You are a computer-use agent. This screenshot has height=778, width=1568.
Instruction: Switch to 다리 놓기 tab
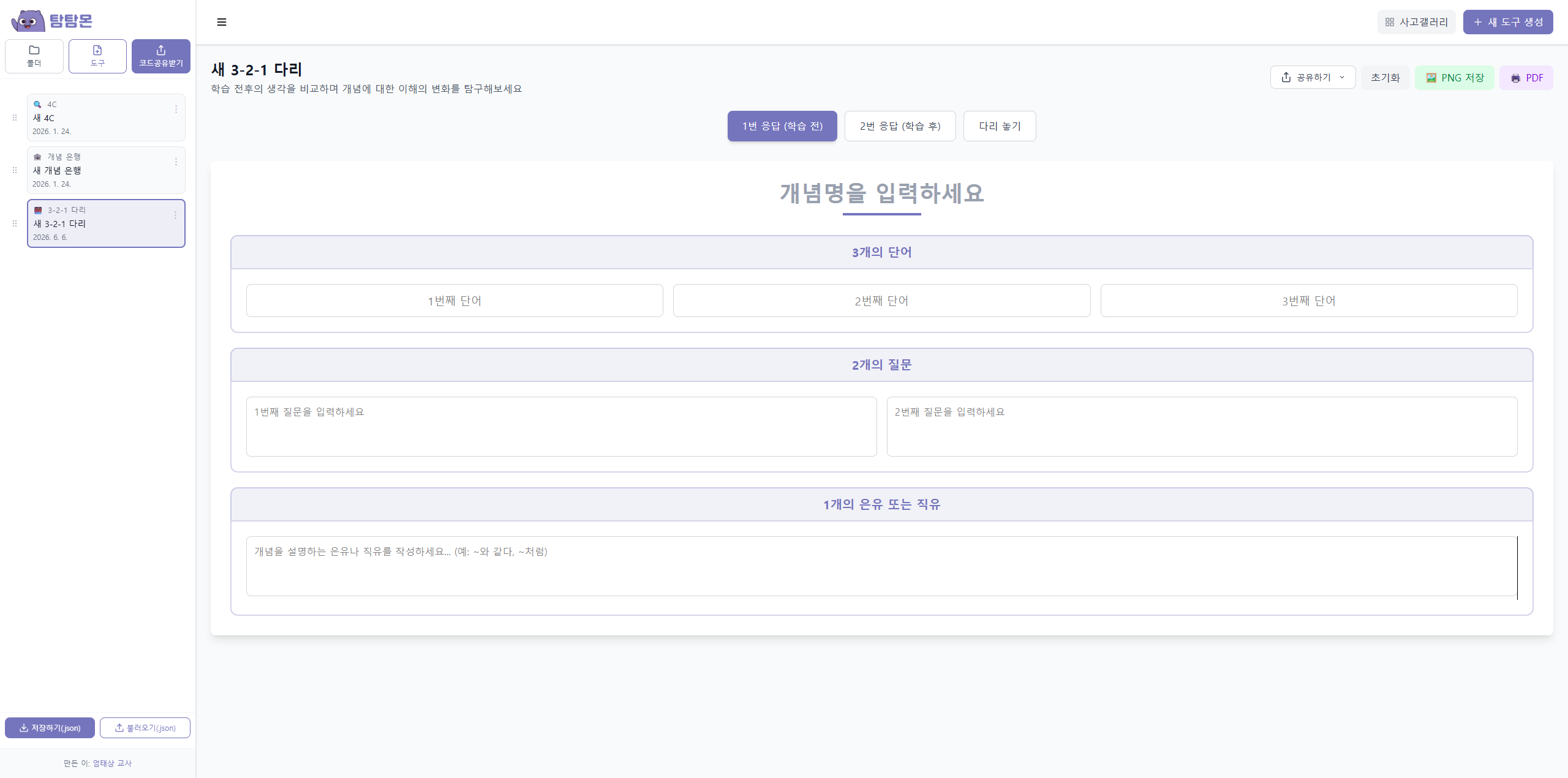coord(1000,126)
